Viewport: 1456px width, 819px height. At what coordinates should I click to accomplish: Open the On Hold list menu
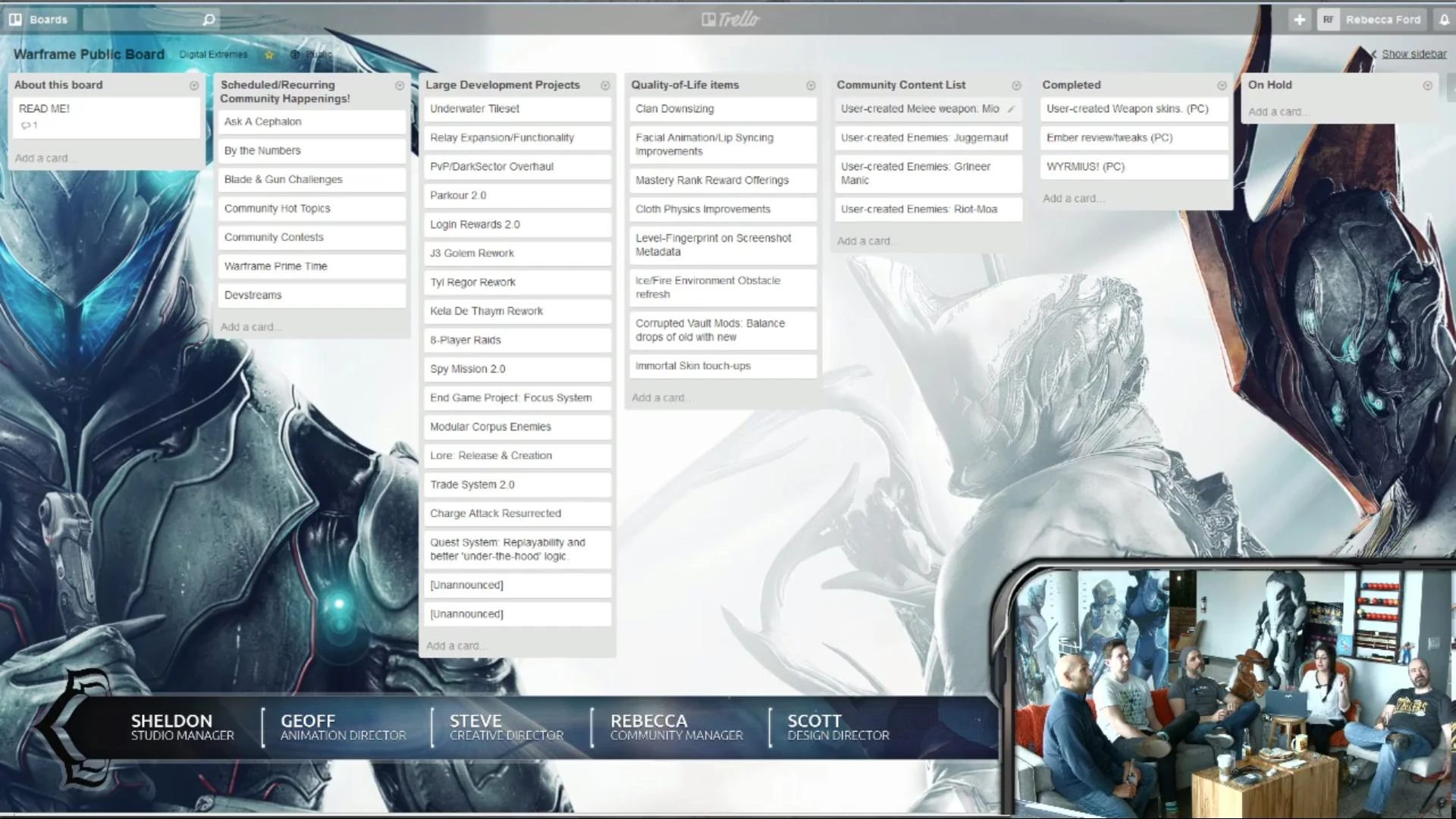(1427, 86)
